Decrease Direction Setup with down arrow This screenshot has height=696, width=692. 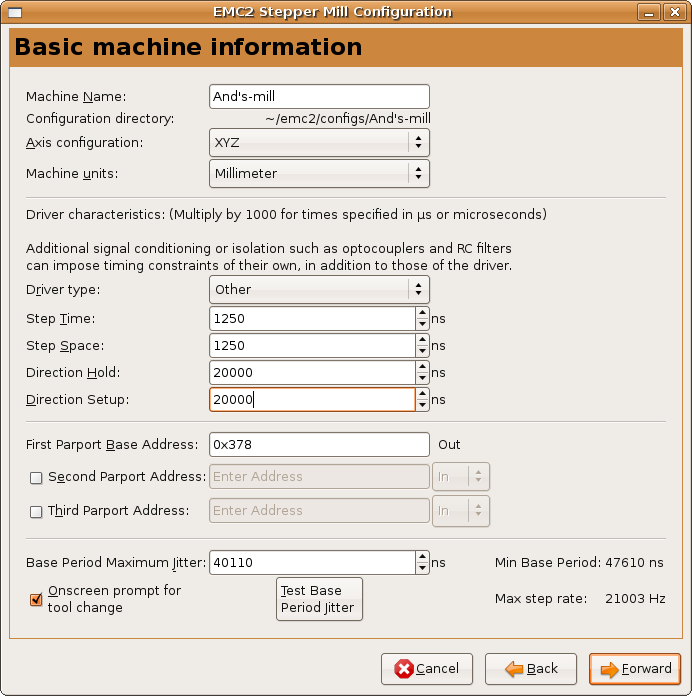point(422,405)
